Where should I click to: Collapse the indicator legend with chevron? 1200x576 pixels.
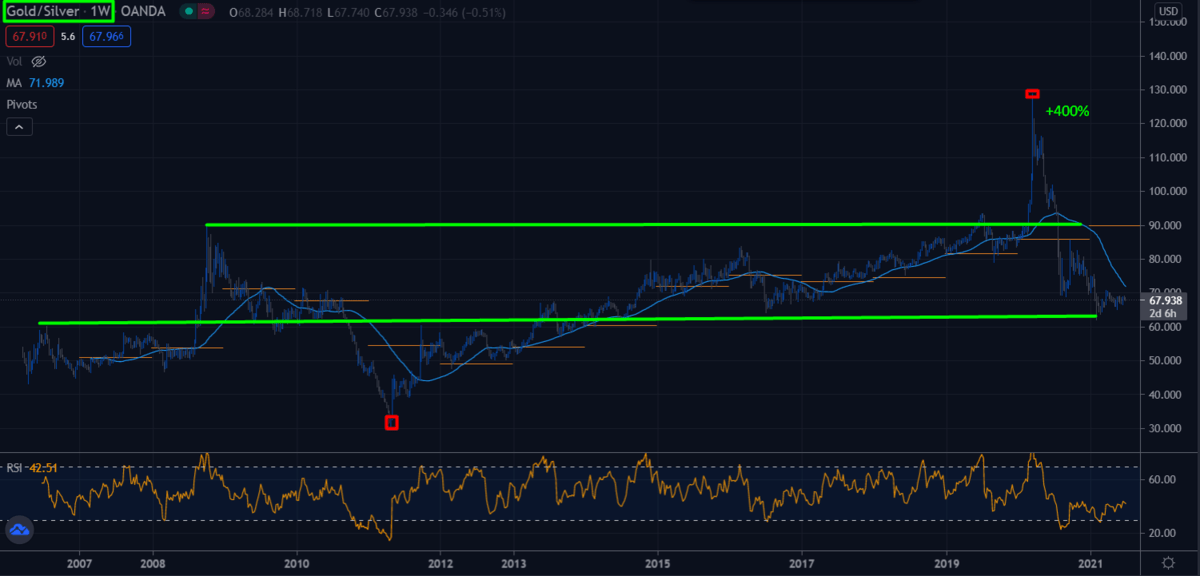point(19,127)
